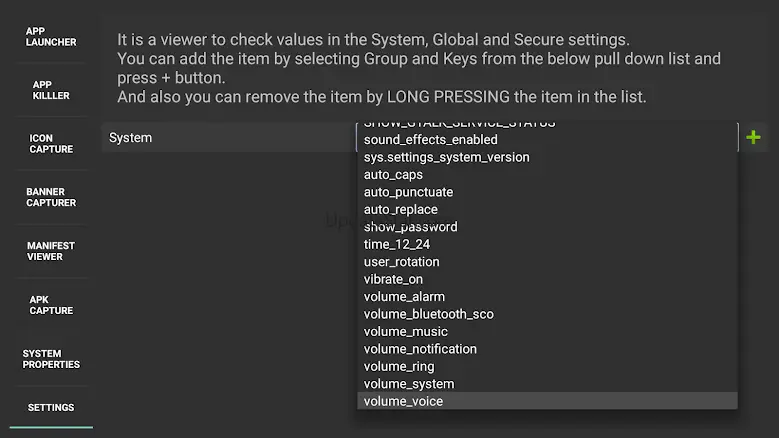Viewport: 779px width, 438px height.
Task: Open Banner Capturer section
Action: click(x=51, y=197)
